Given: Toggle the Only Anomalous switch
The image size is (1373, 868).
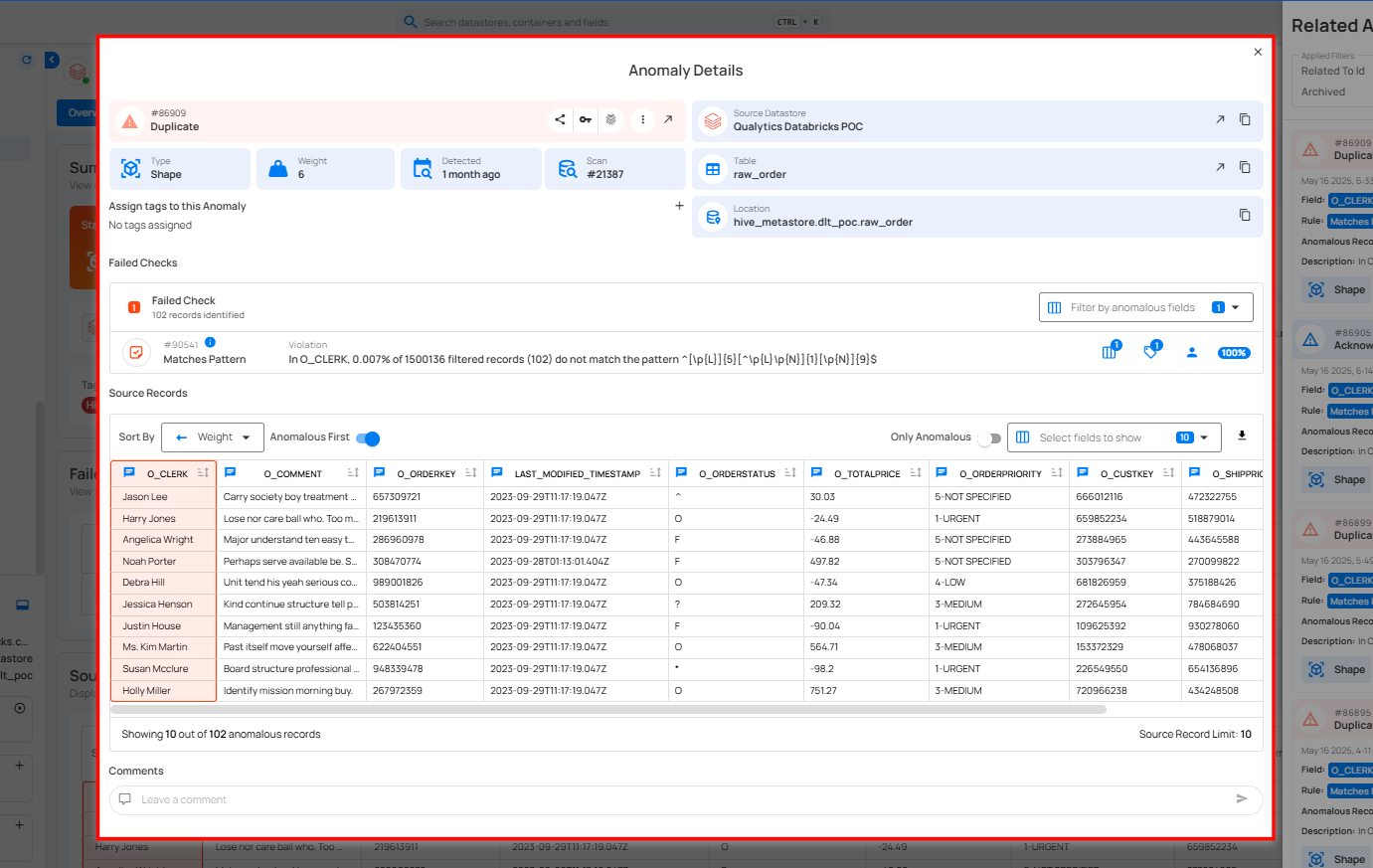Looking at the screenshot, I should tap(989, 438).
